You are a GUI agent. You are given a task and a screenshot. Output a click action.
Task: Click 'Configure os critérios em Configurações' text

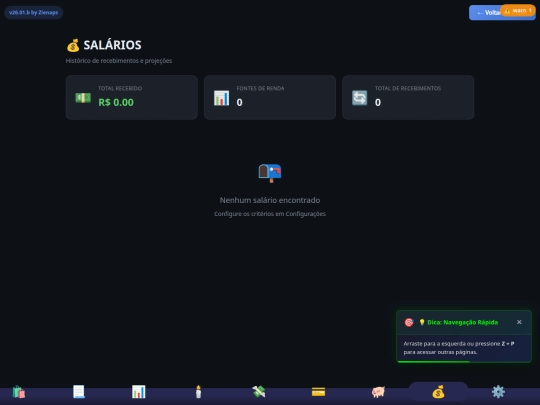270,214
